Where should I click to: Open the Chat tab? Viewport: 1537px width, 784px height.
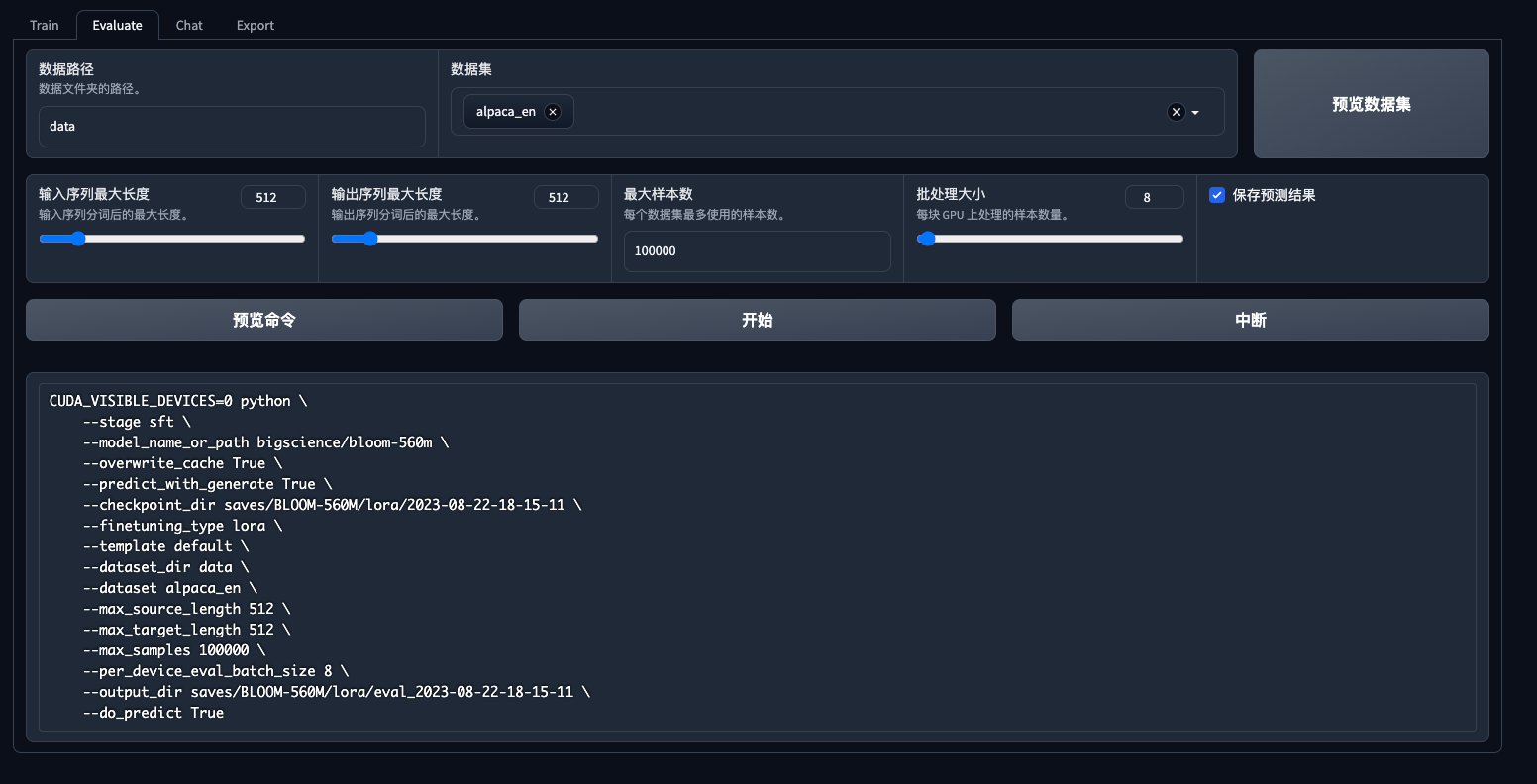tap(189, 25)
